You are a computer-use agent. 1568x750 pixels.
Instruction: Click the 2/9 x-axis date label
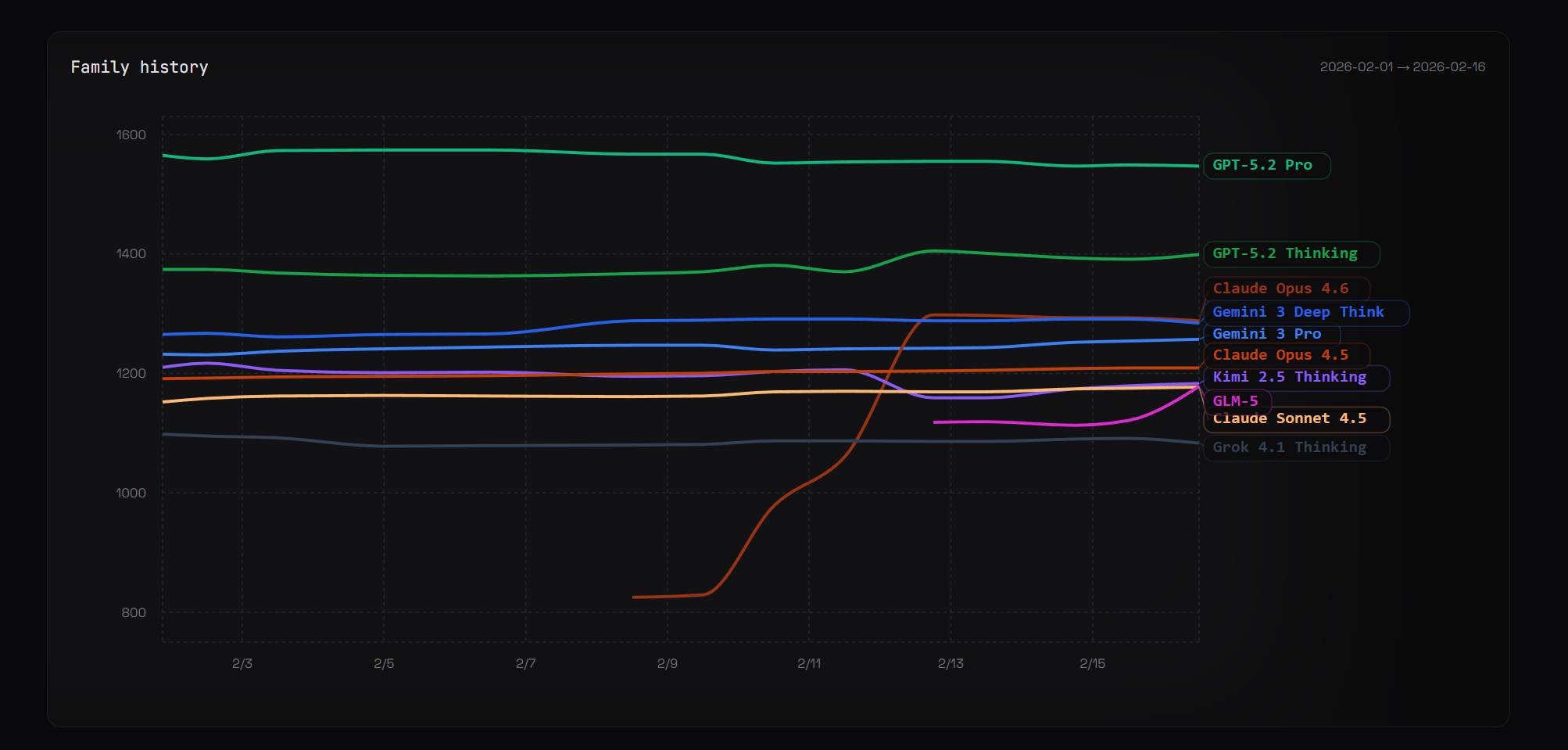click(x=668, y=664)
